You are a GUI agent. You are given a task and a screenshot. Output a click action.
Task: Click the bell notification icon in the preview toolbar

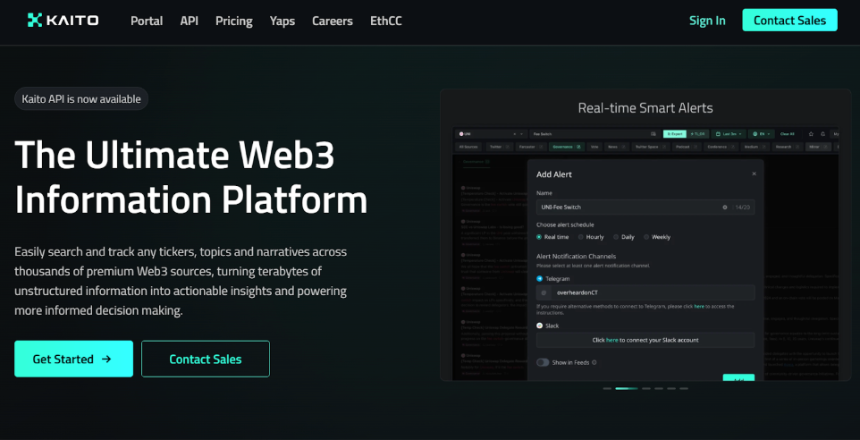pos(823,134)
